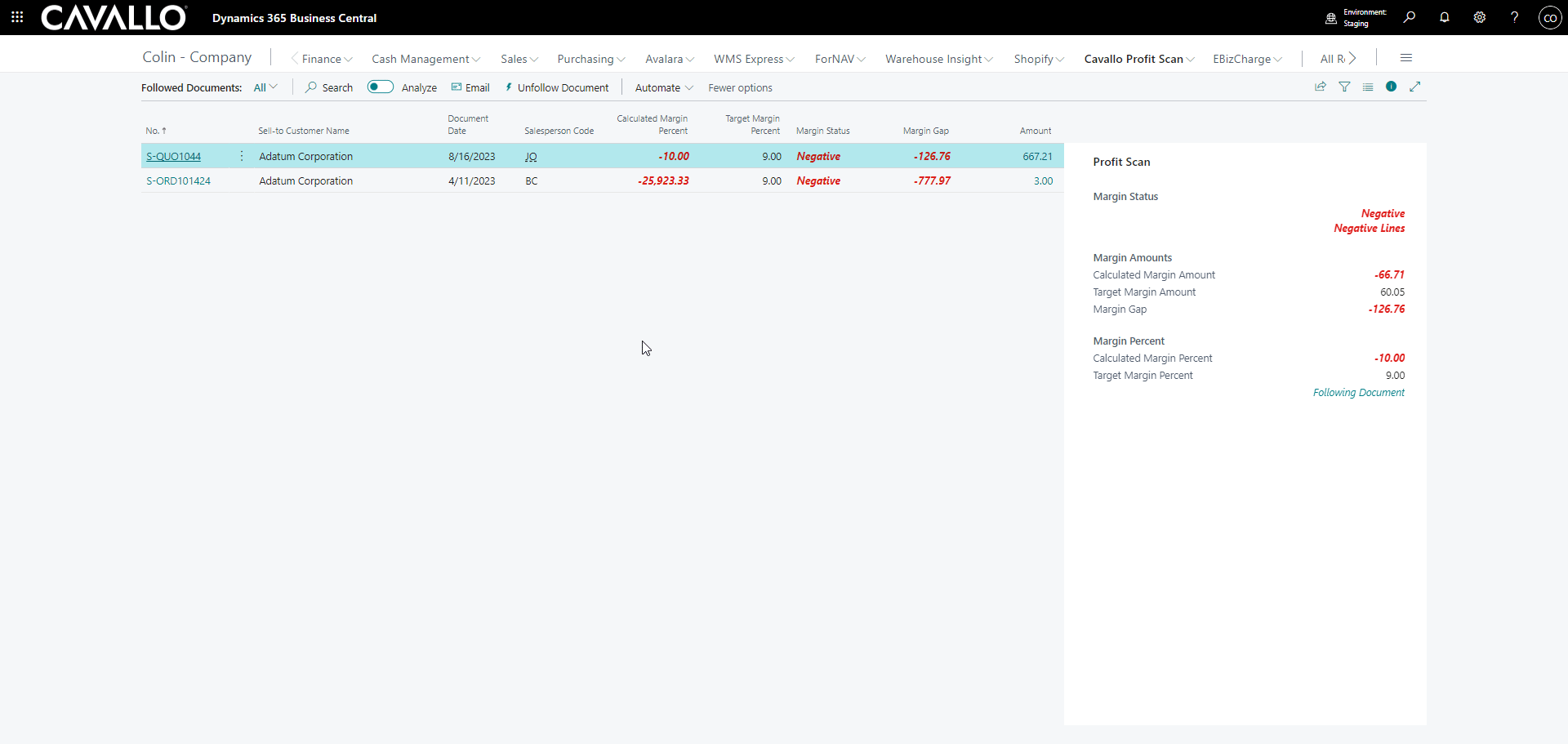1568x744 pixels.
Task: Open the list layout view icon
Action: (x=1368, y=87)
